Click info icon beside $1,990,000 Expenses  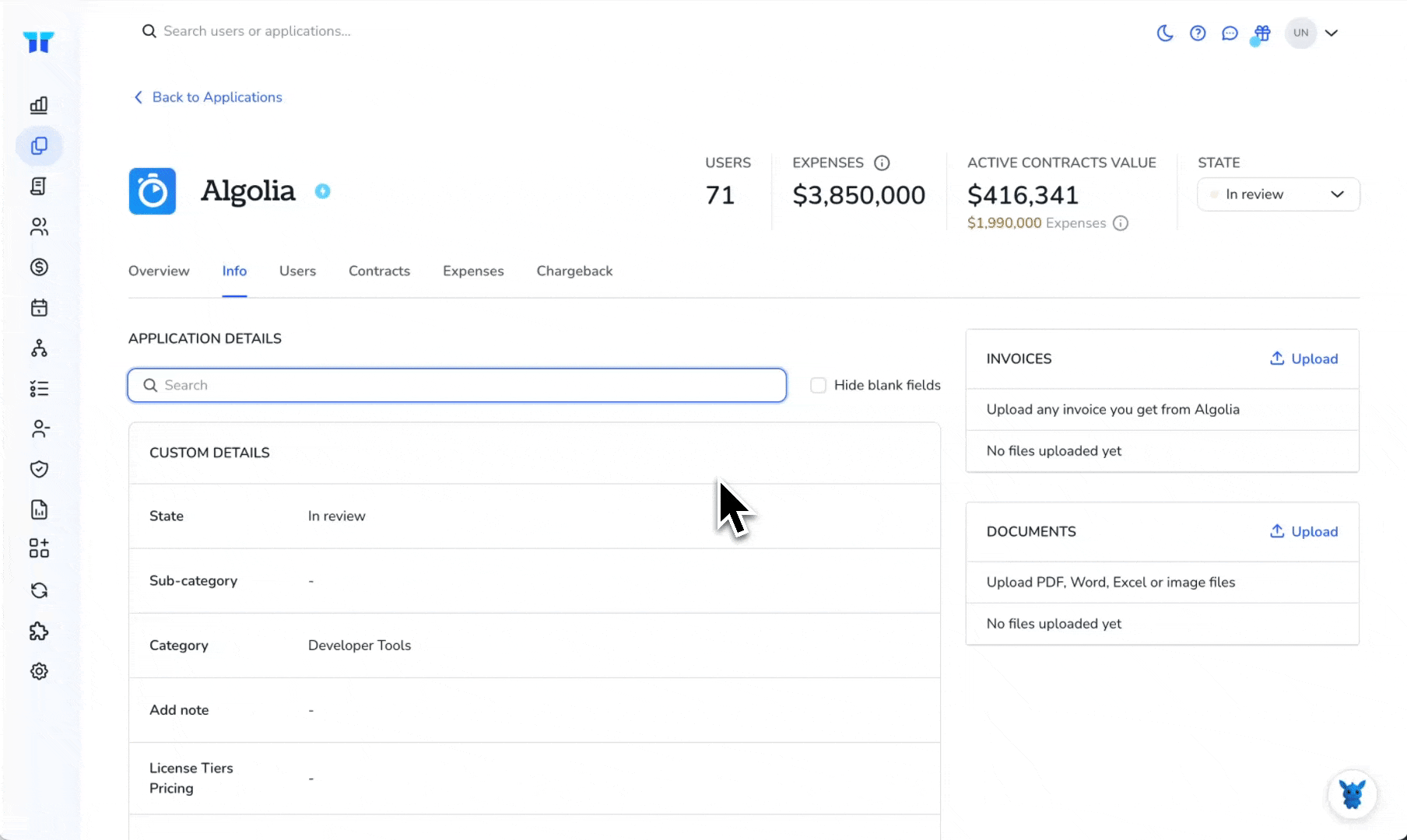click(x=1121, y=223)
